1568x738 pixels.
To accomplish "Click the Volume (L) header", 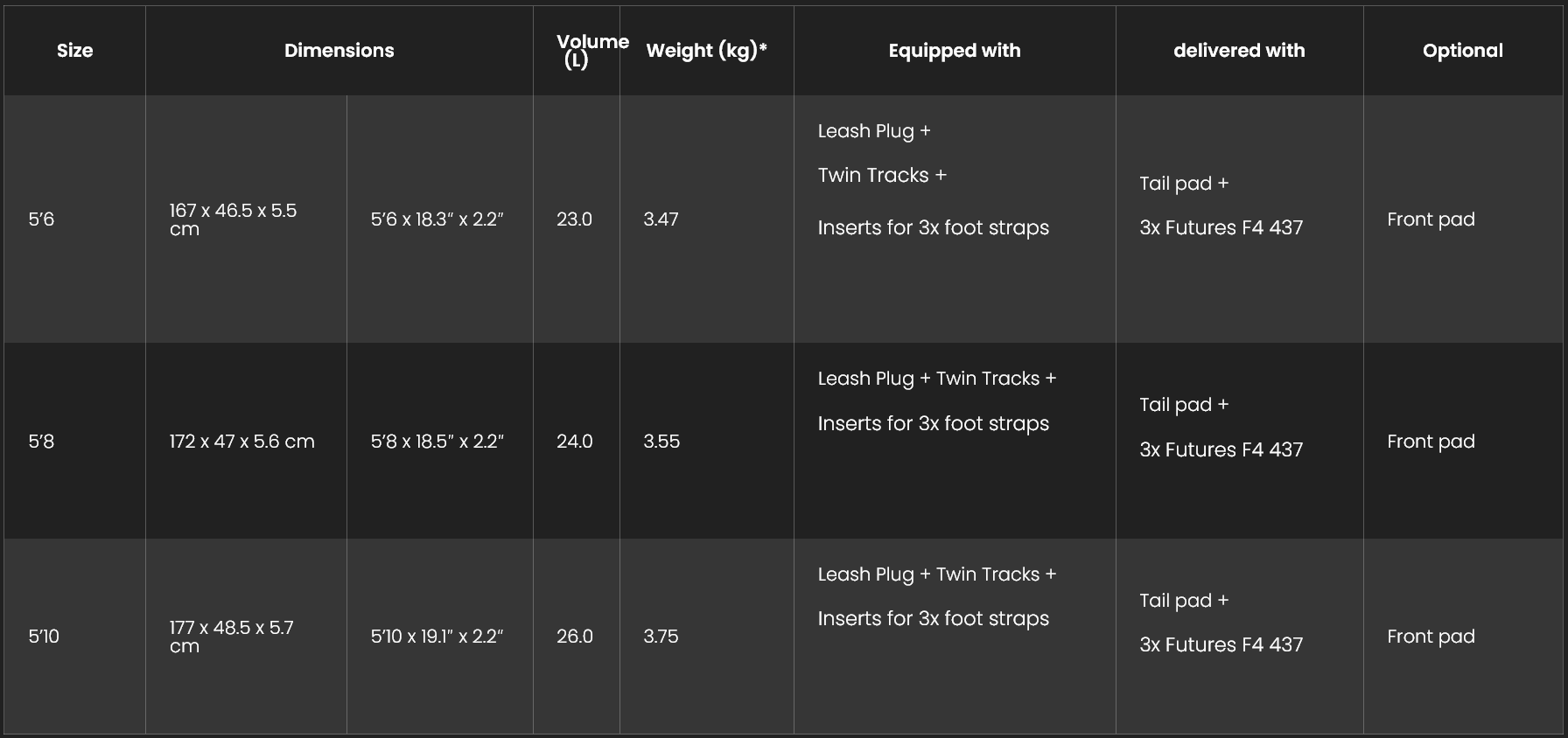I will (x=577, y=51).
